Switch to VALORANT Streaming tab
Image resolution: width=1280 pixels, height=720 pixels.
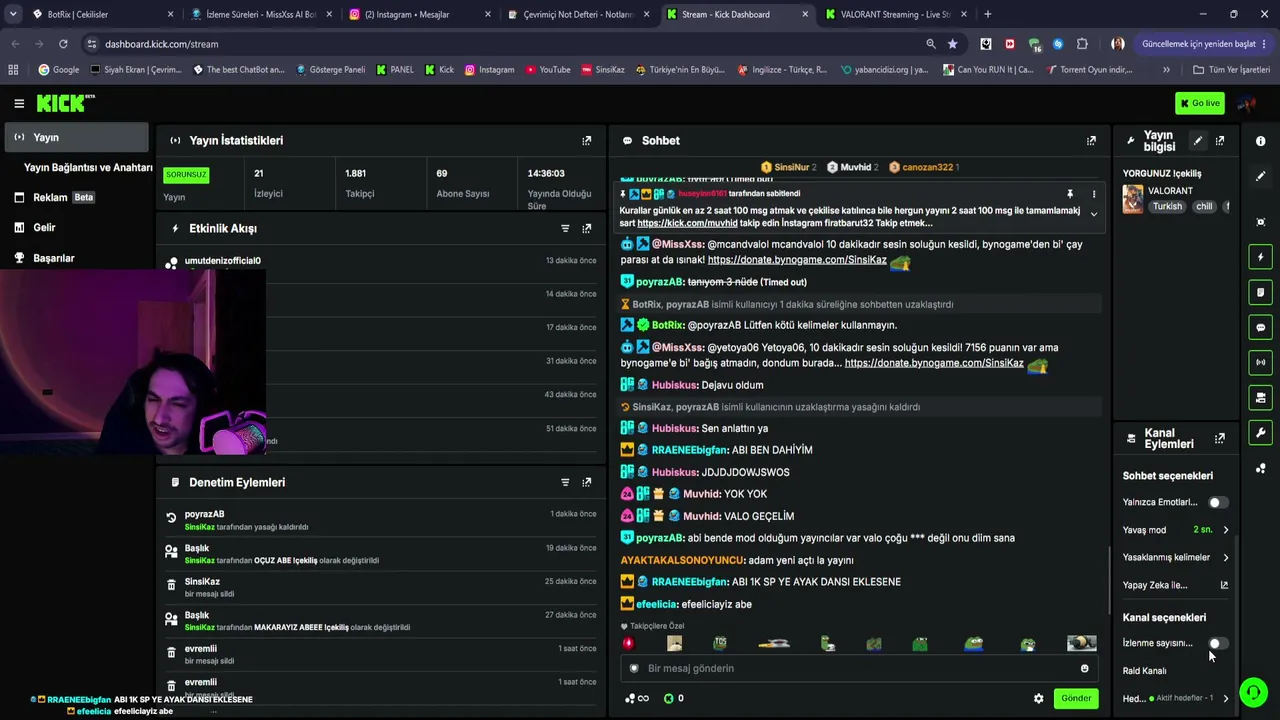point(896,14)
